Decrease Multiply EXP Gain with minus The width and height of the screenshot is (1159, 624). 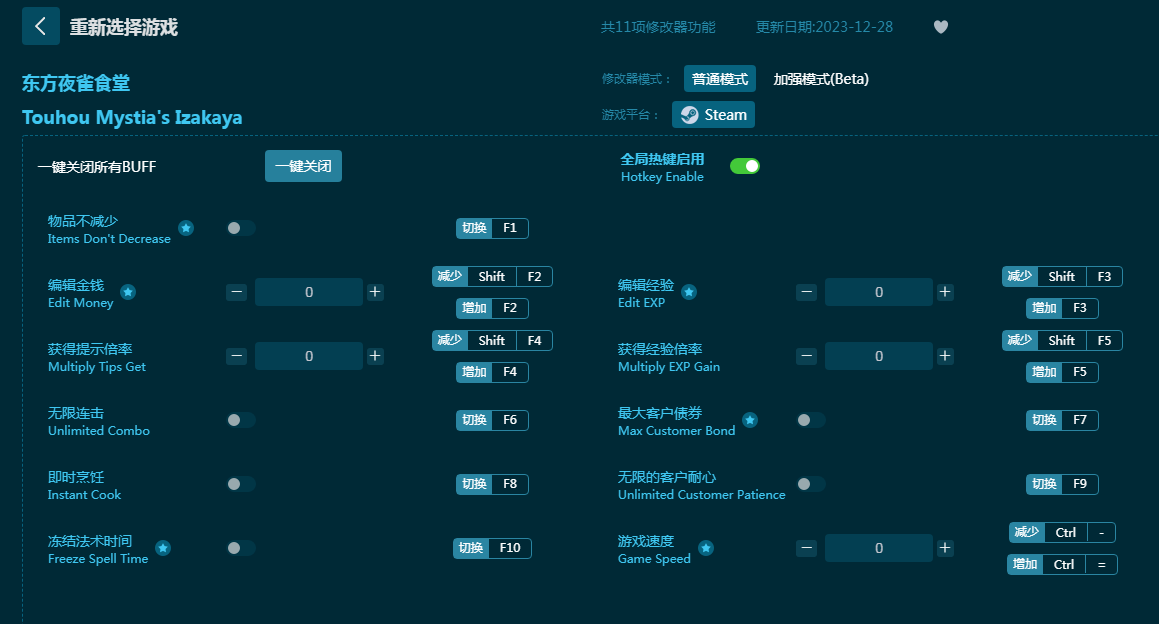tap(806, 356)
